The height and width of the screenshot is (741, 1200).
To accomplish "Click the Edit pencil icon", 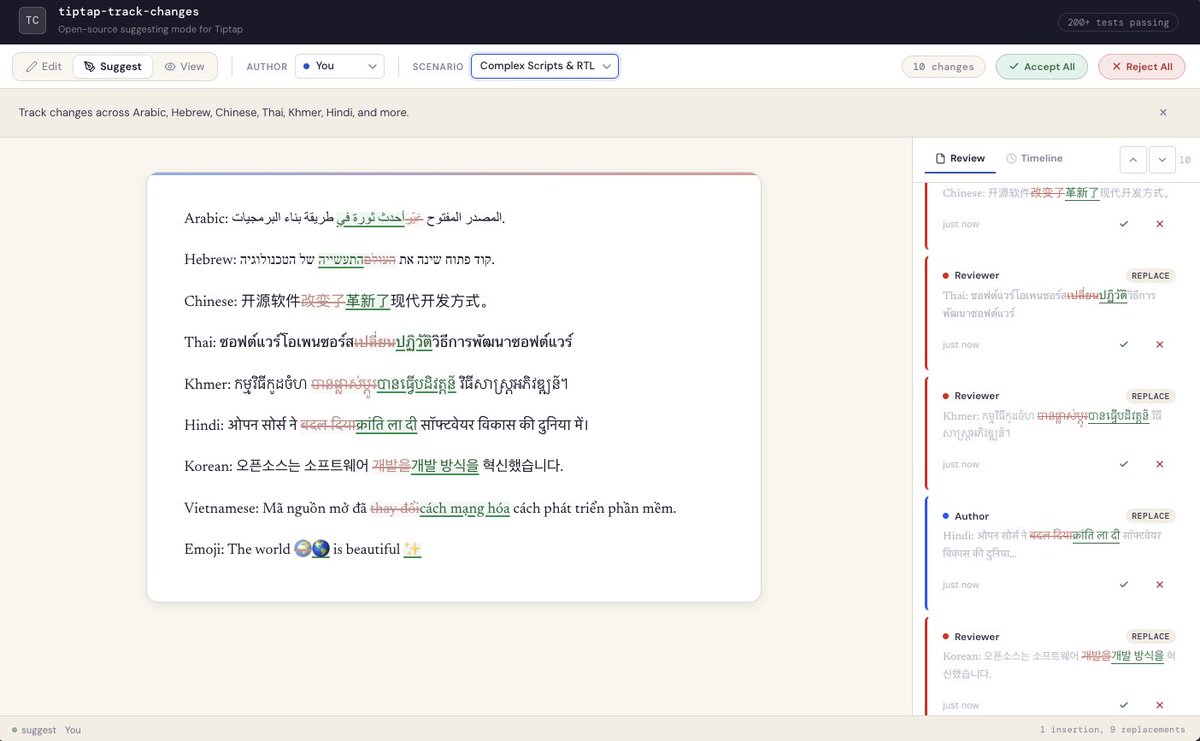I will coord(31,67).
